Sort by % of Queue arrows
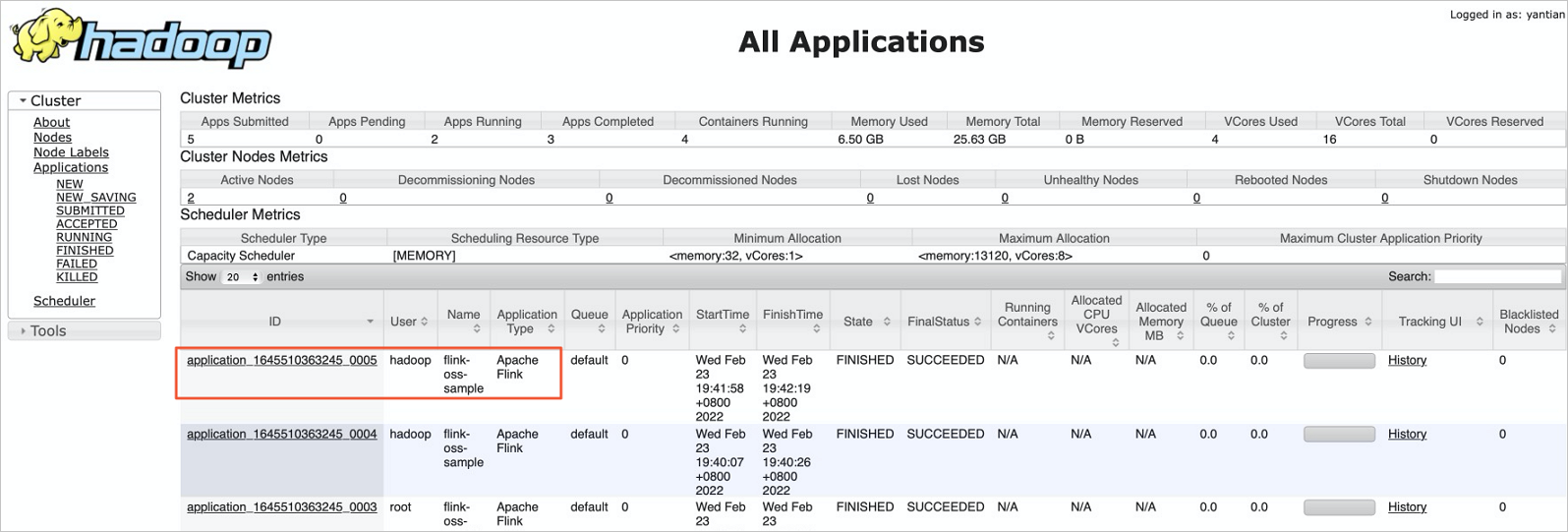Screen dimensions: 1568x532 click(x=1231, y=336)
